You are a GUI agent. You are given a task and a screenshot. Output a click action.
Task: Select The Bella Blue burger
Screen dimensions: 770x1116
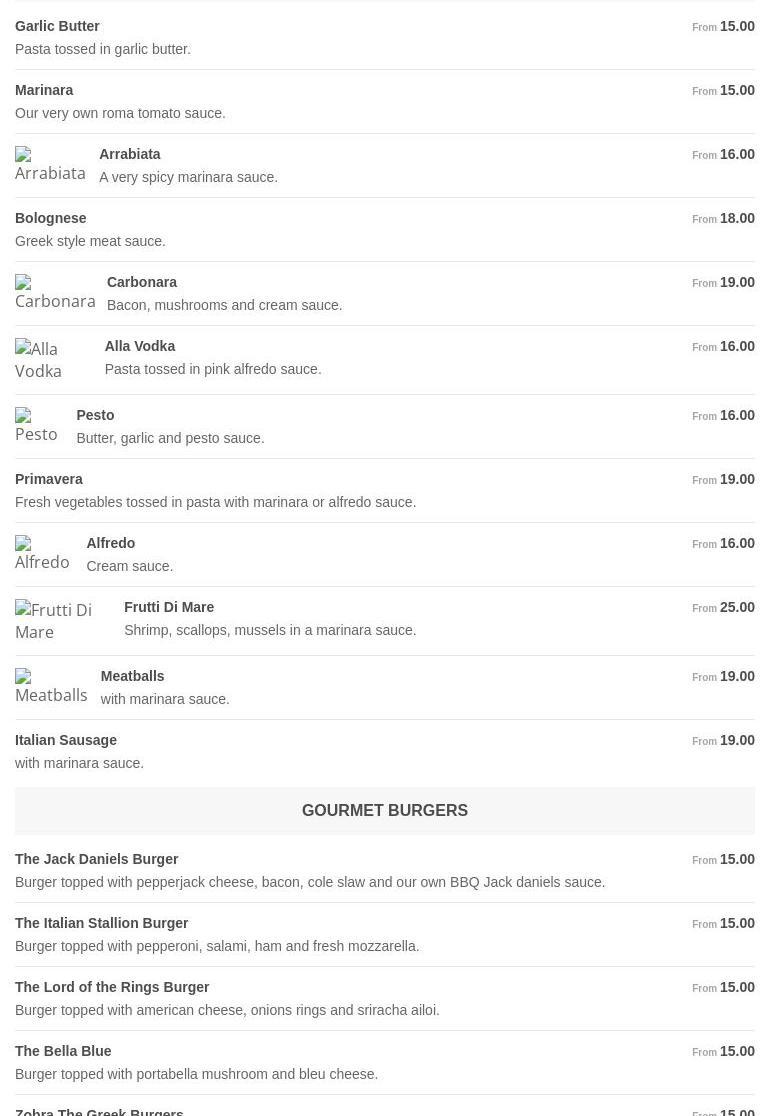[63, 1051]
